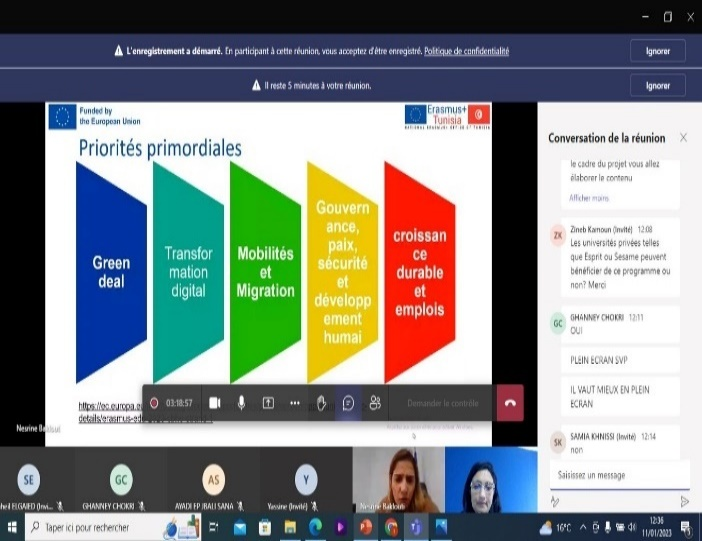
Task: Ignore the recording started notification
Action: pyautogui.click(x=658, y=51)
